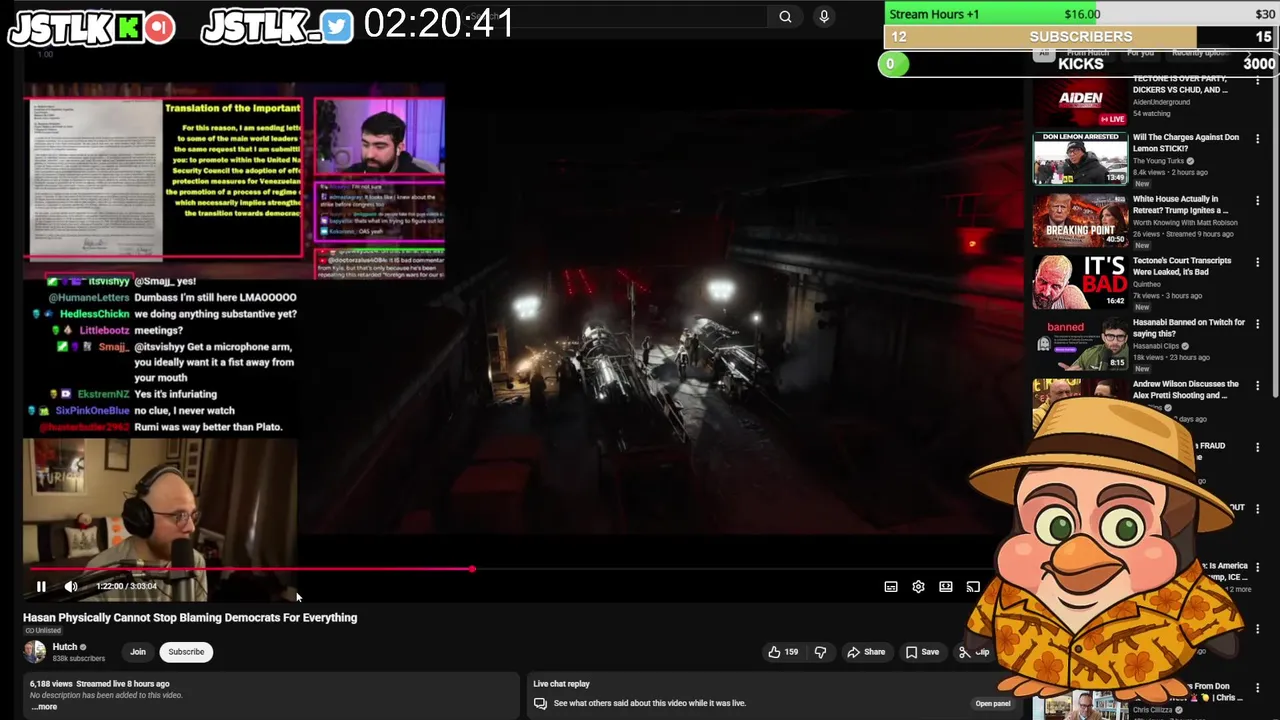Search with voice microphone icon
1280x720 pixels.
pyautogui.click(x=824, y=16)
